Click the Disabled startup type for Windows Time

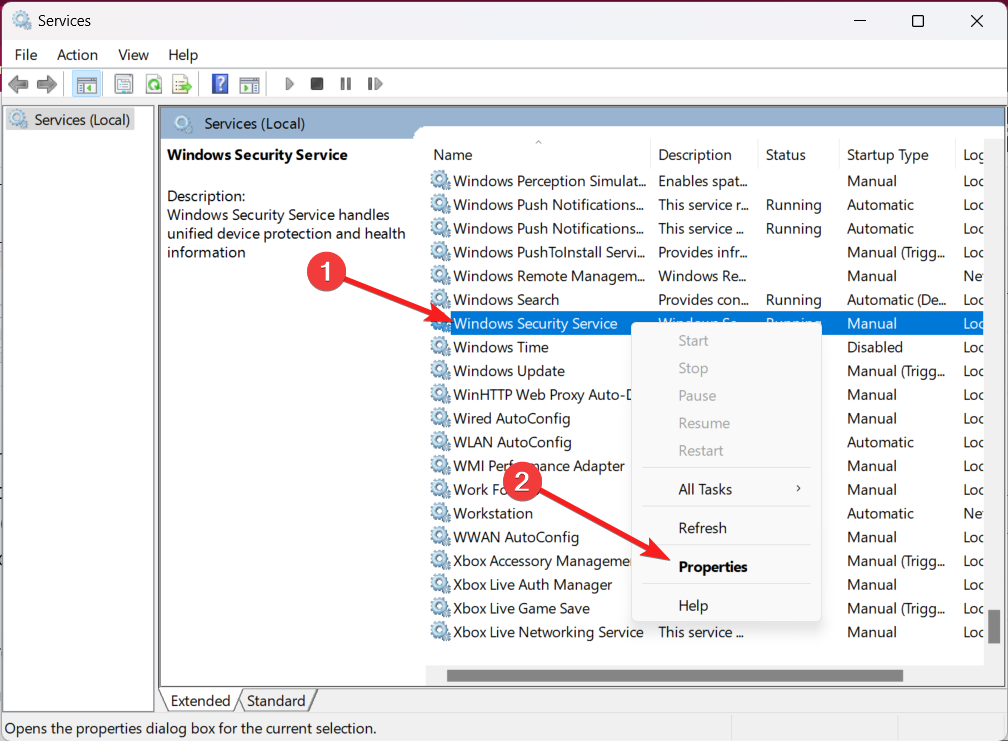[875, 347]
